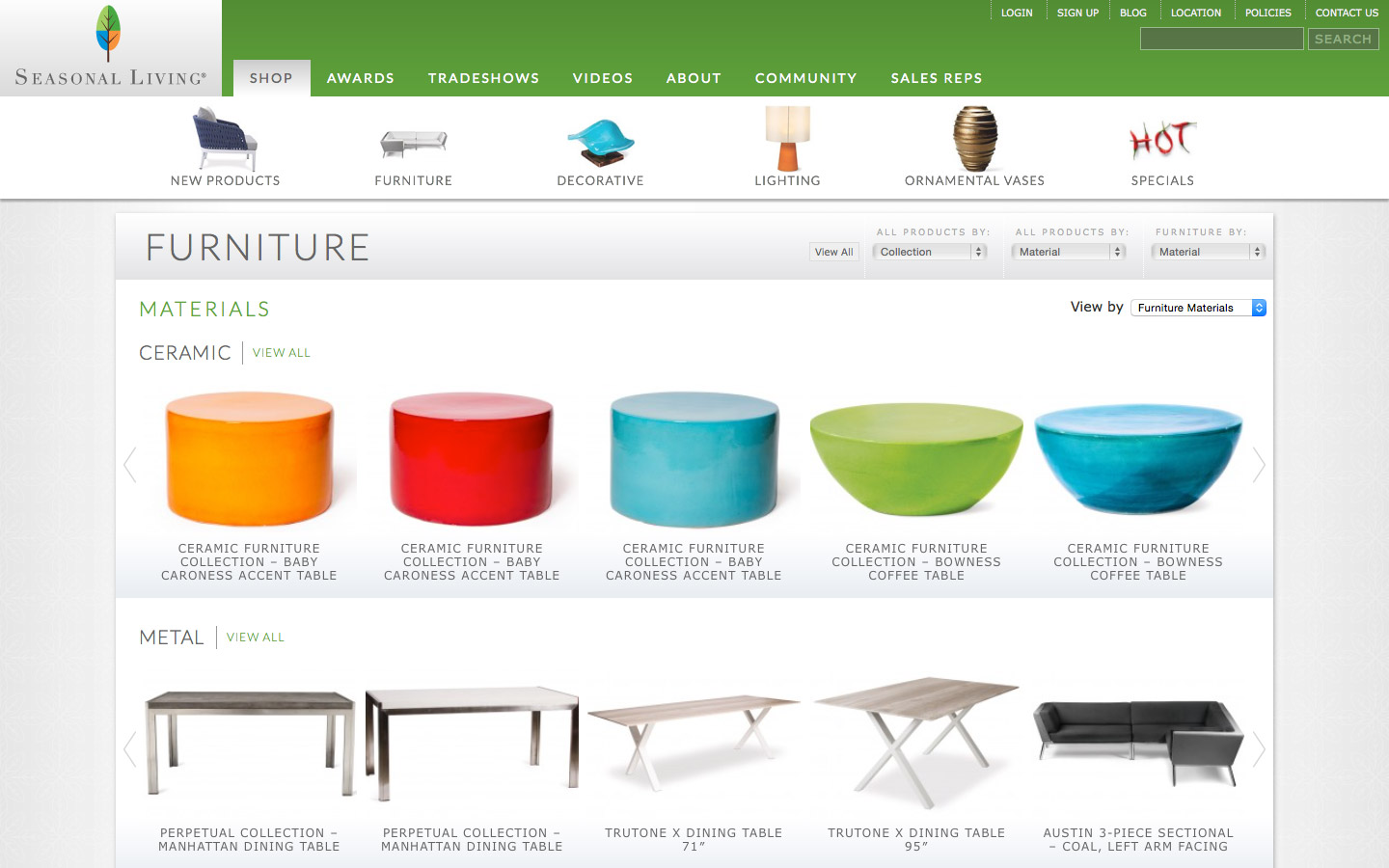Open the View by Furniture Materials dropdown
Image resolution: width=1389 pixels, height=868 pixels.
point(1198,308)
